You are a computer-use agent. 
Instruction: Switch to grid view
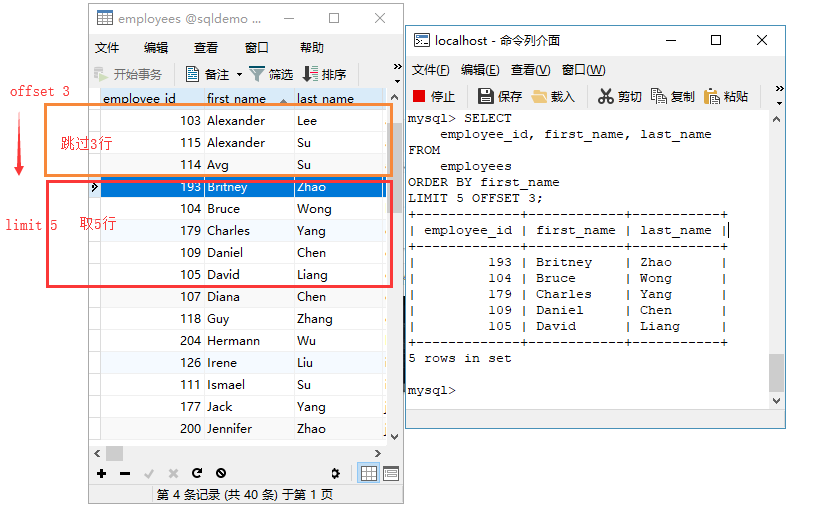[369, 473]
